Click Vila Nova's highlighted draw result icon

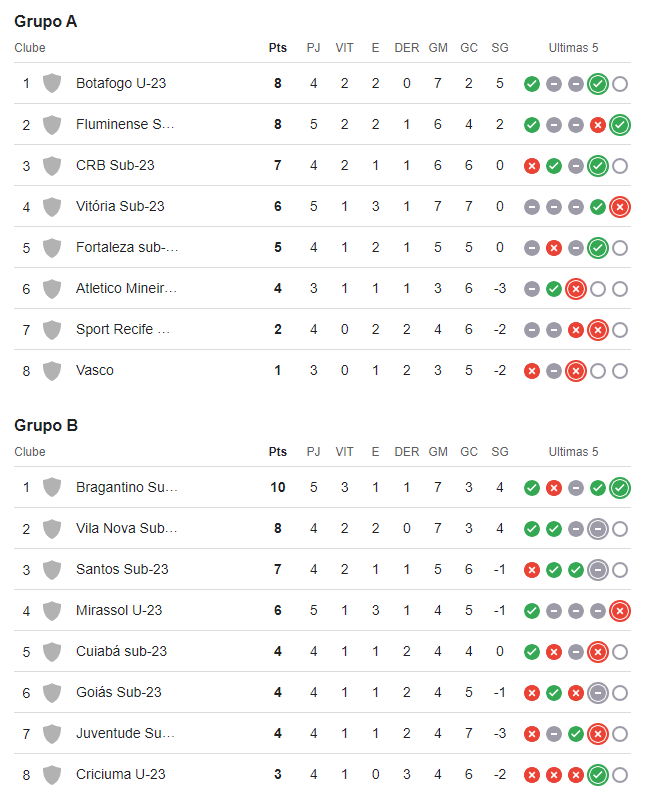598,529
